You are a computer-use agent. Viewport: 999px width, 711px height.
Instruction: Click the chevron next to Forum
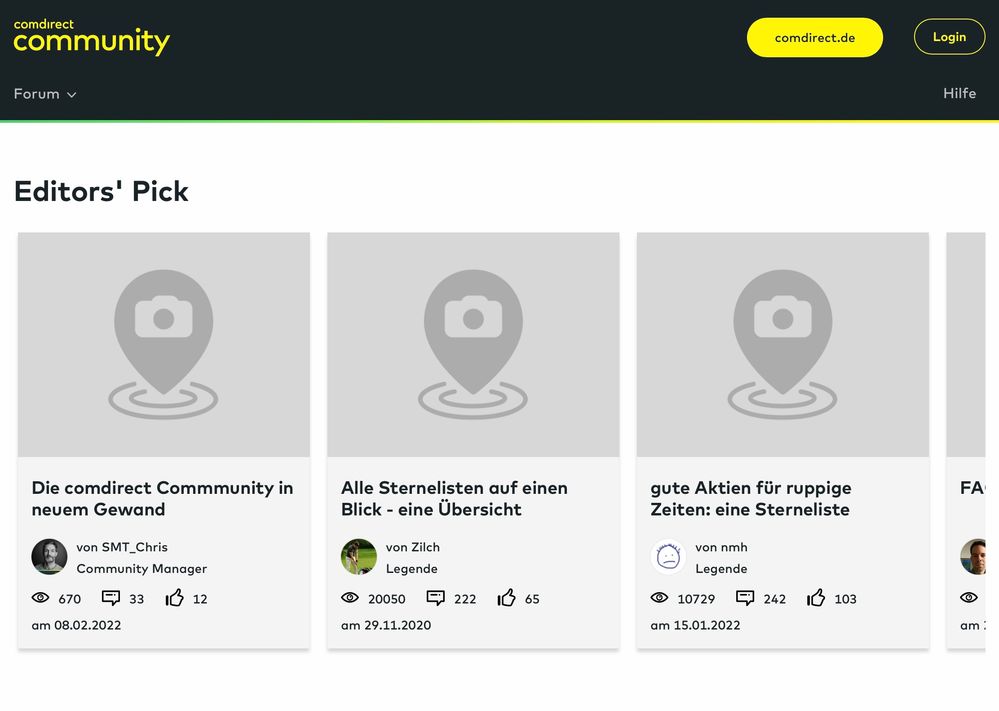[72, 95]
